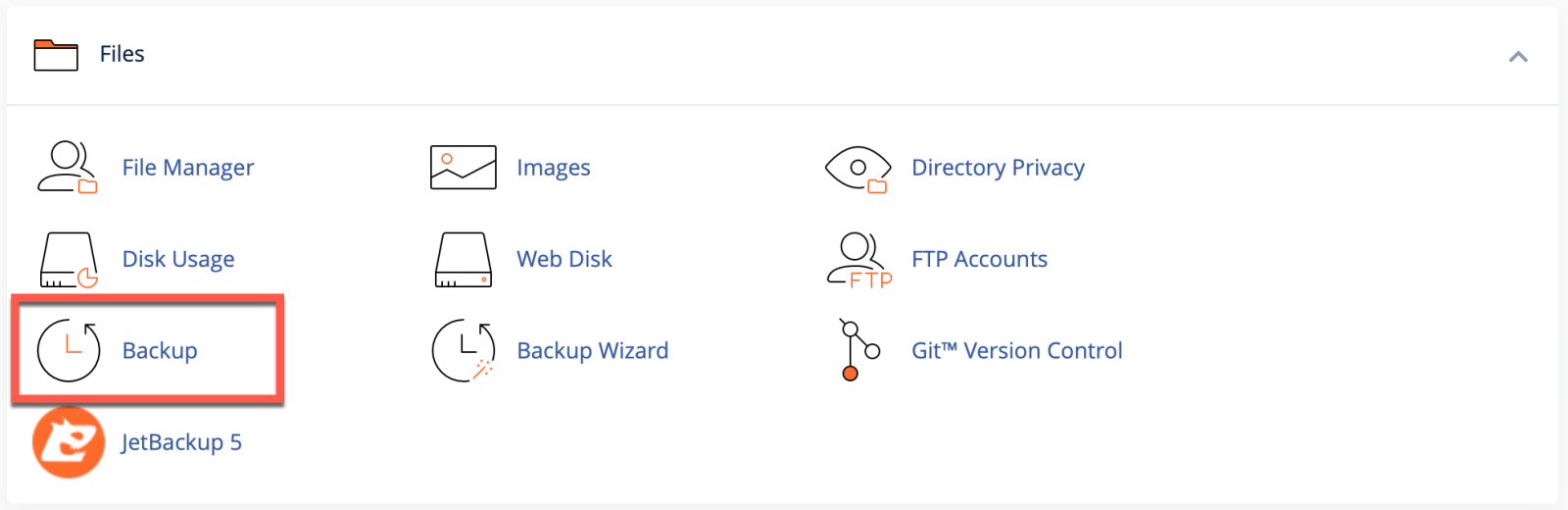1568x510 pixels.
Task: Open the FTP Accounts user icon
Action: pos(858,260)
